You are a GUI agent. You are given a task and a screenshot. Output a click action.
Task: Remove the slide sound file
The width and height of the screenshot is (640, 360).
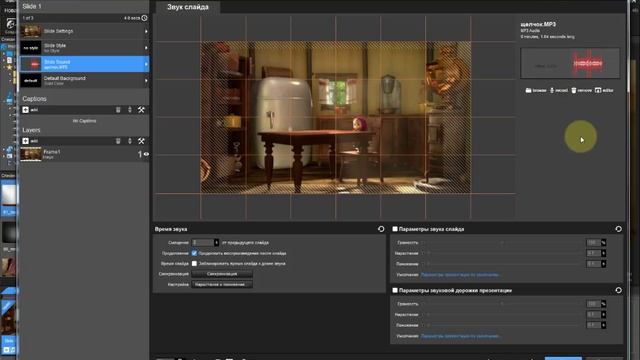click(581, 90)
